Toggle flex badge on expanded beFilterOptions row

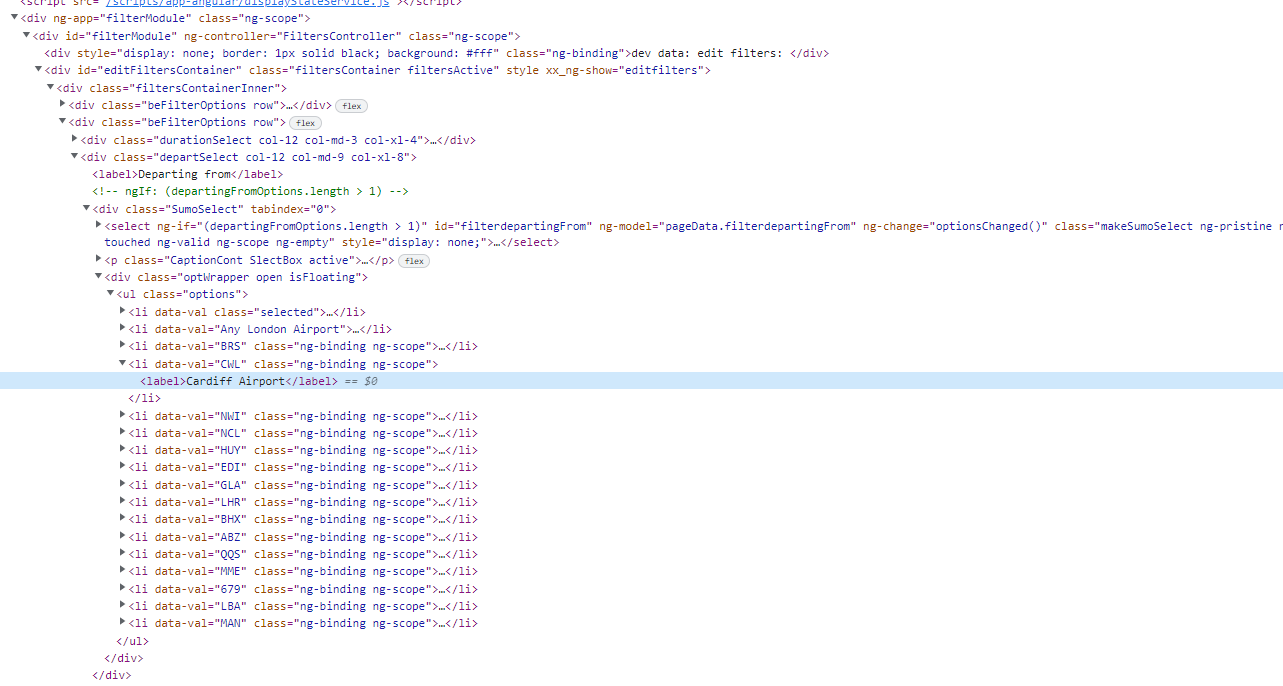tap(305, 123)
